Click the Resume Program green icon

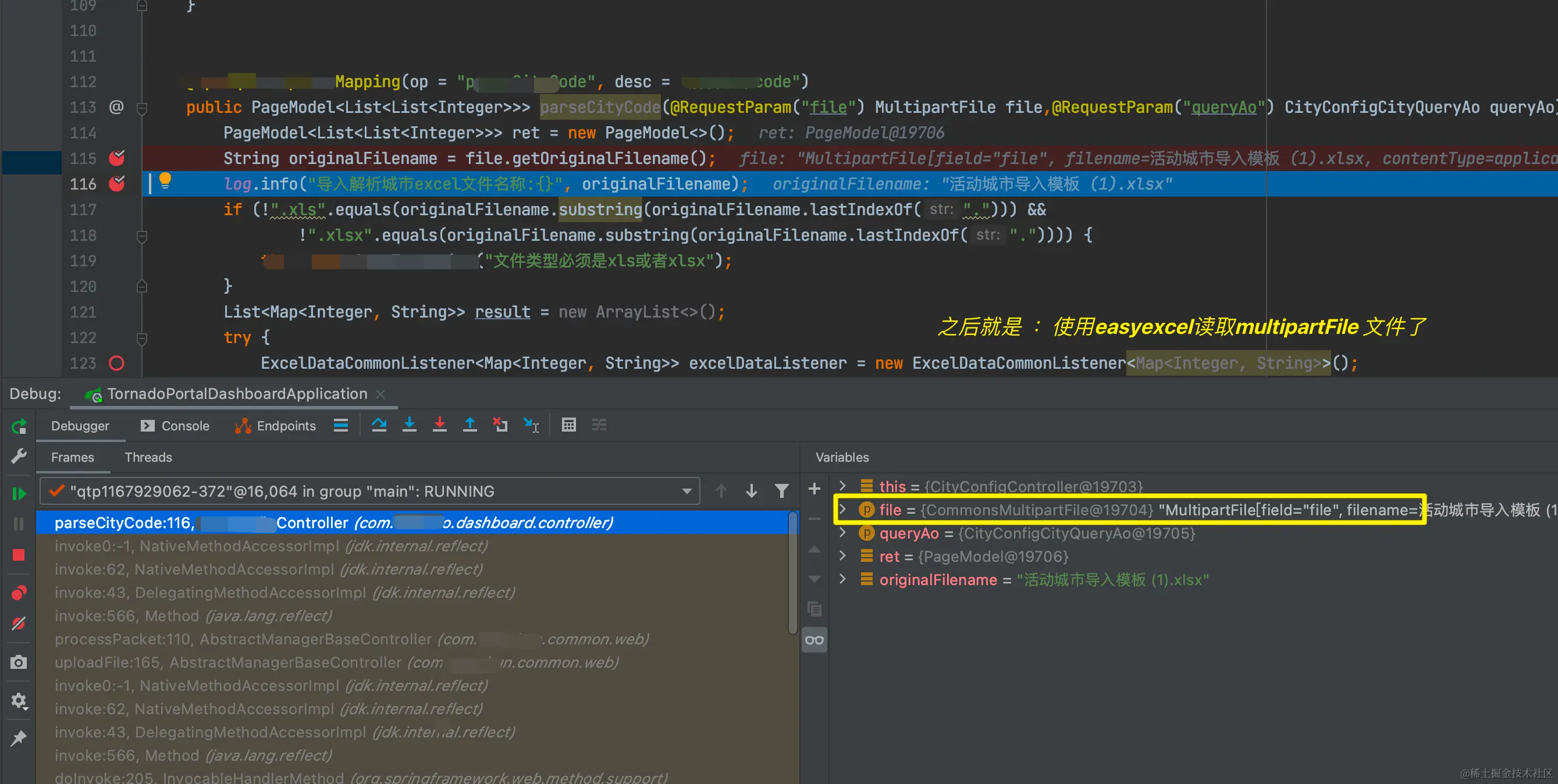(19, 493)
